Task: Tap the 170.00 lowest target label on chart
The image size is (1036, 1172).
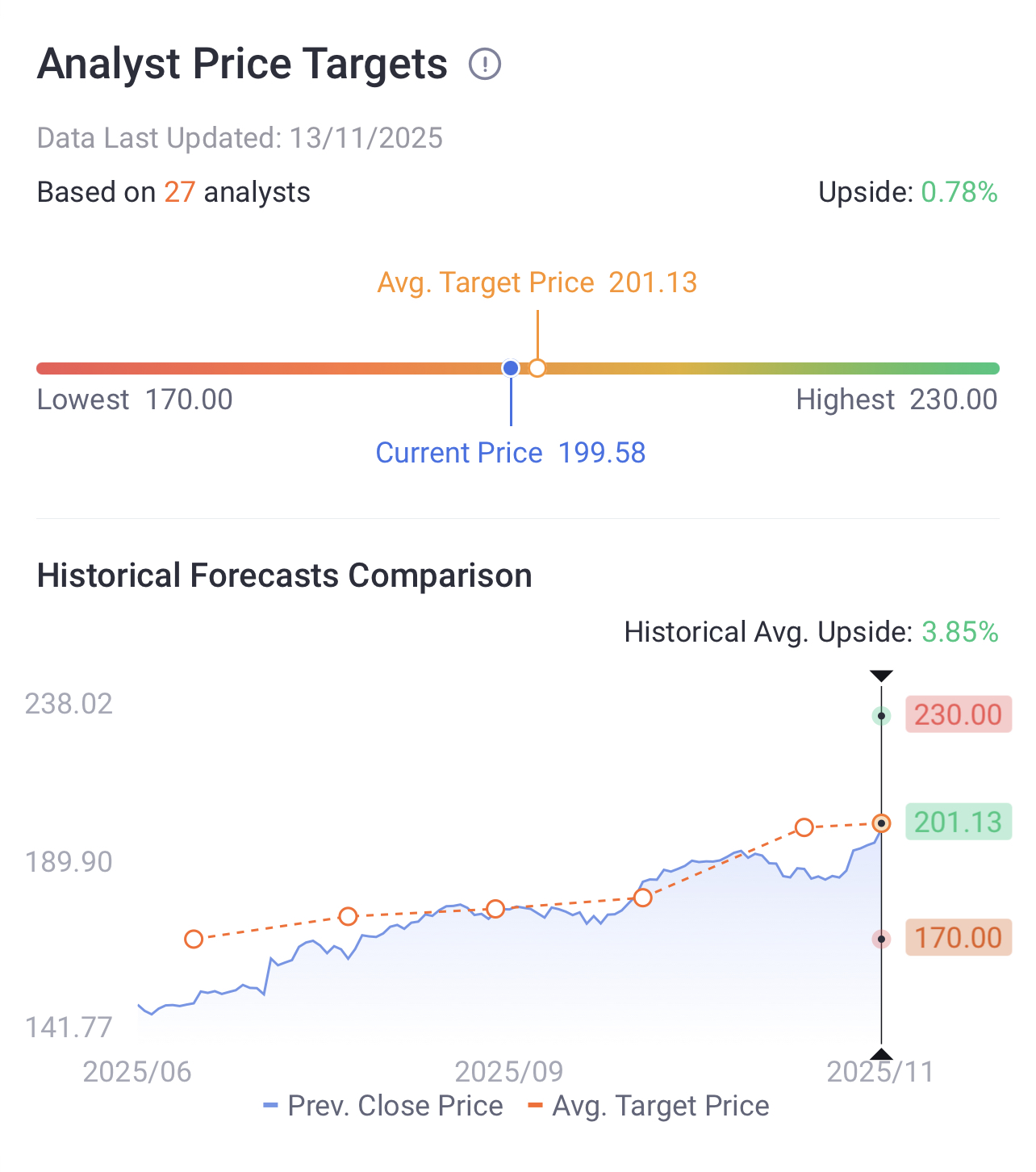Action: [x=959, y=937]
